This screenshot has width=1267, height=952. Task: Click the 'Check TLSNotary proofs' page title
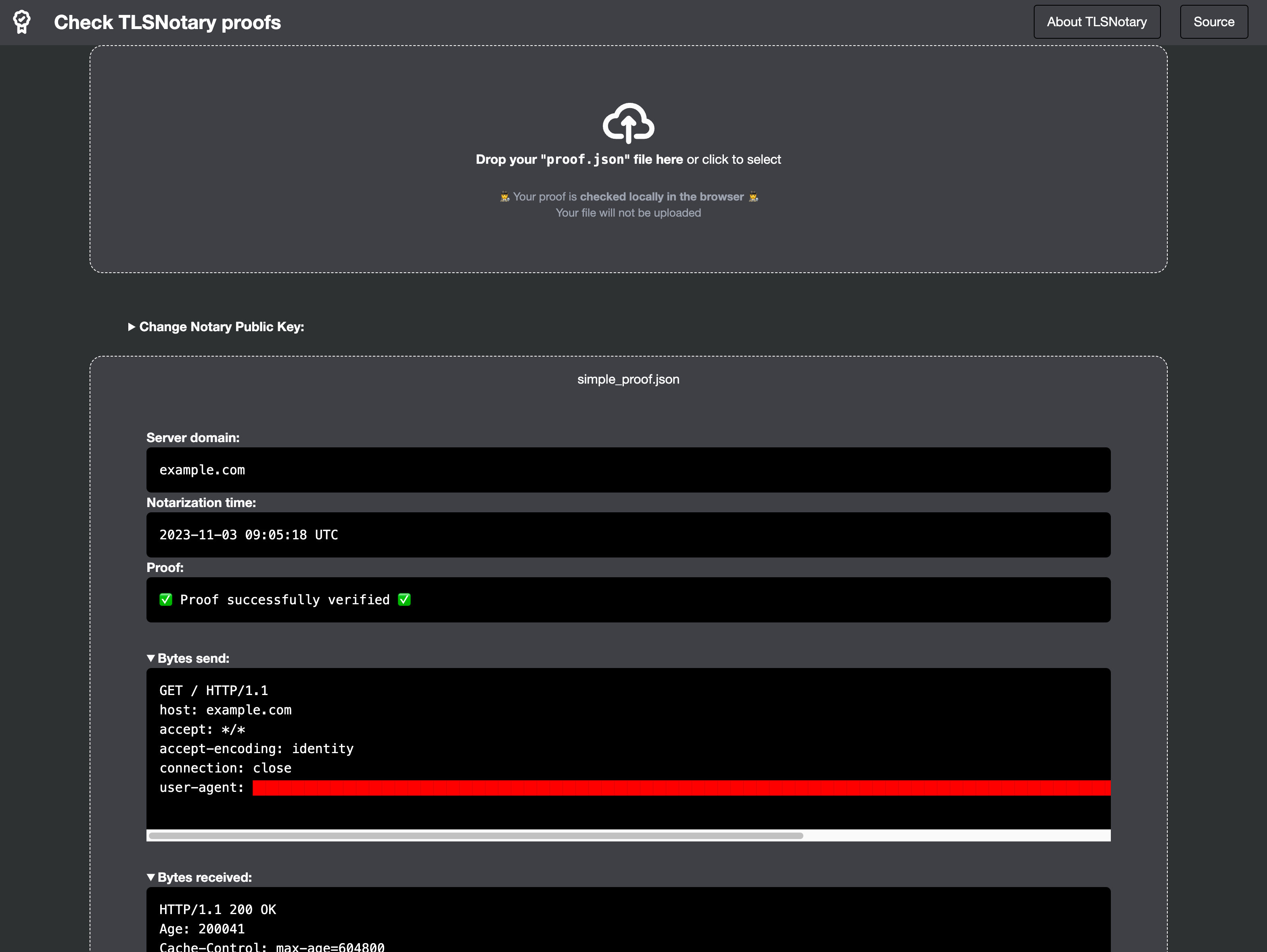pyautogui.click(x=167, y=22)
